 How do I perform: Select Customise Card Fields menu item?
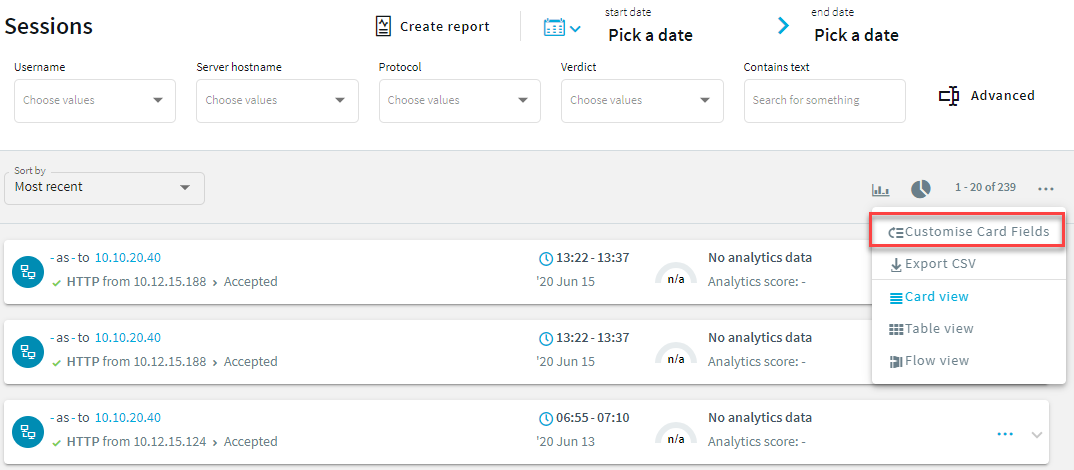pos(967,232)
